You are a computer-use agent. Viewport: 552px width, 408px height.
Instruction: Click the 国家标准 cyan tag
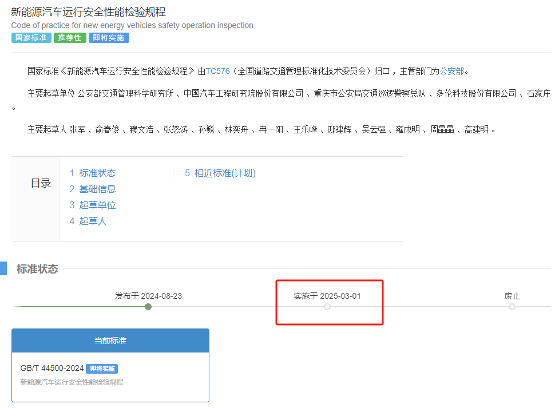point(31,38)
